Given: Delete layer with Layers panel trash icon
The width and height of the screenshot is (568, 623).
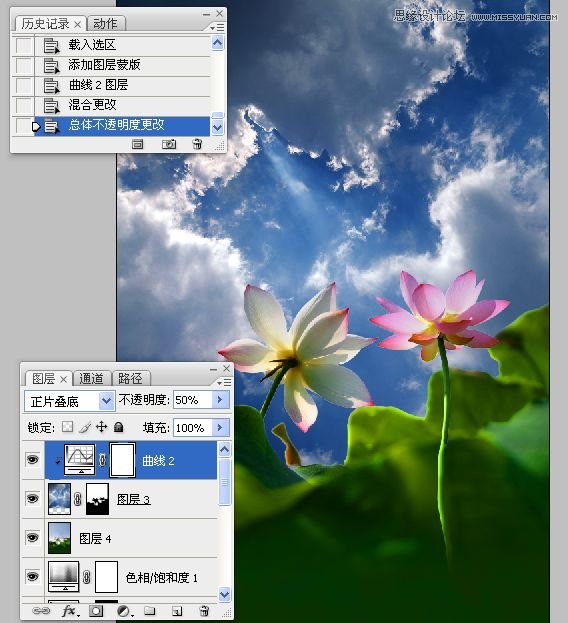Looking at the screenshot, I should [x=204, y=610].
